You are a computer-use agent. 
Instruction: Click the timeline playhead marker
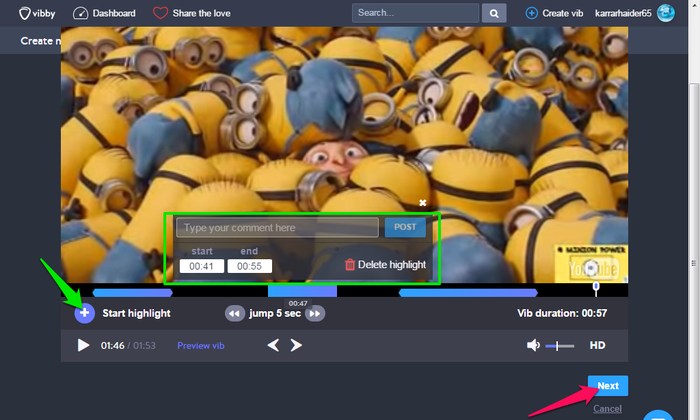tap(596, 288)
